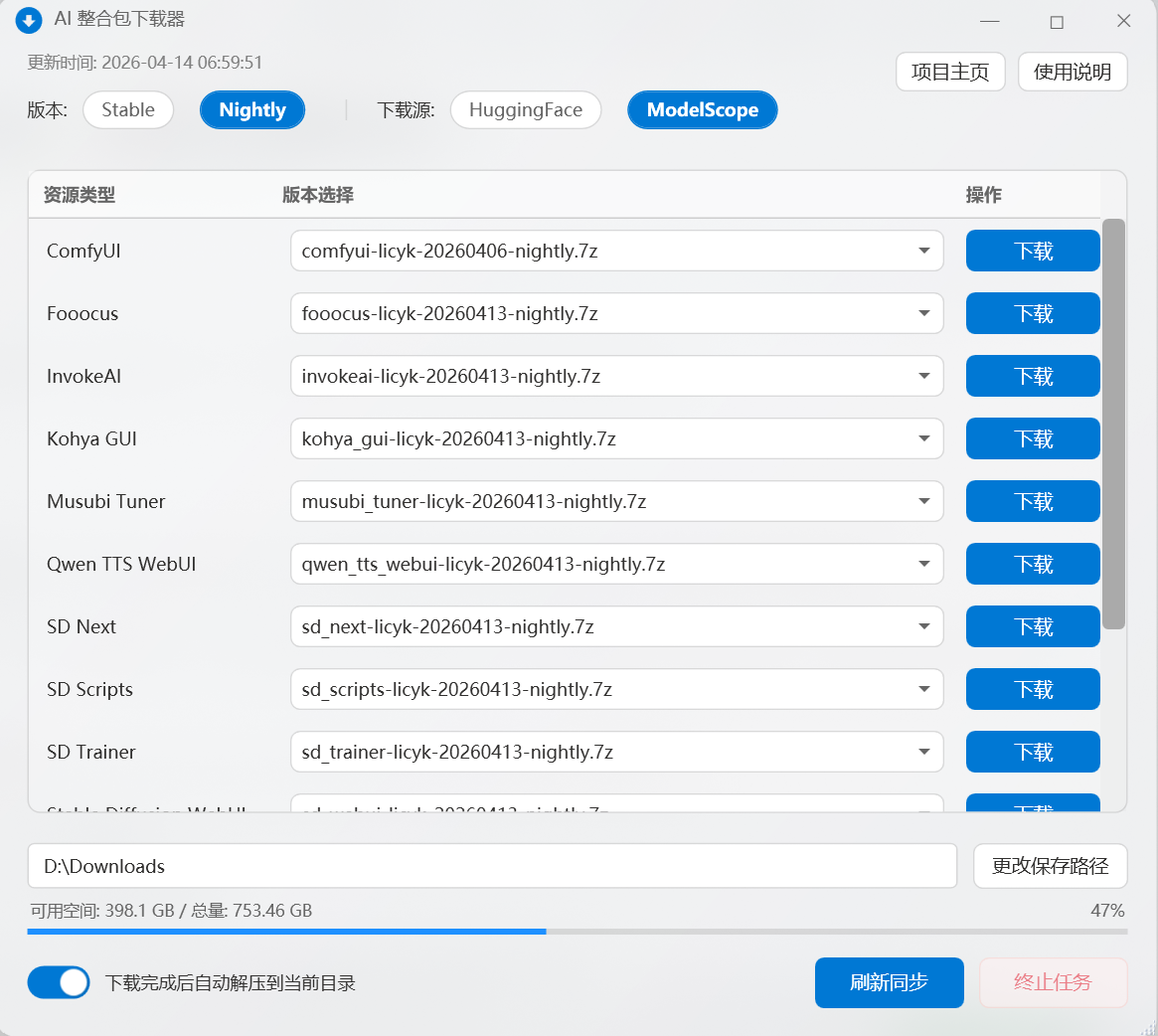
Task: Download the Musubi Tuner package
Action: [x=1033, y=501]
